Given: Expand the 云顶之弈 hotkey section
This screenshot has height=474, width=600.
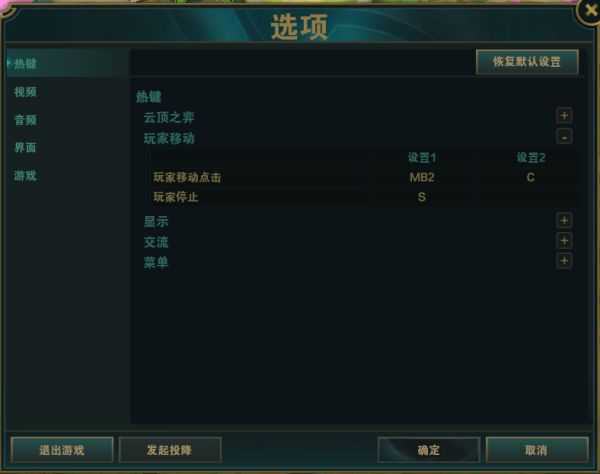Looking at the screenshot, I should point(564,116).
